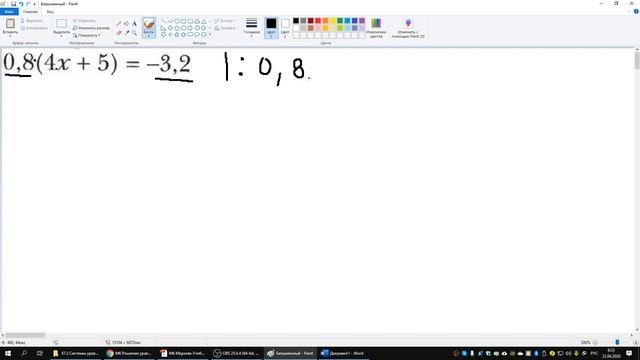Click the taskbar Search icon
The width and height of the screenshot is (640, 360).
[24, 353]
